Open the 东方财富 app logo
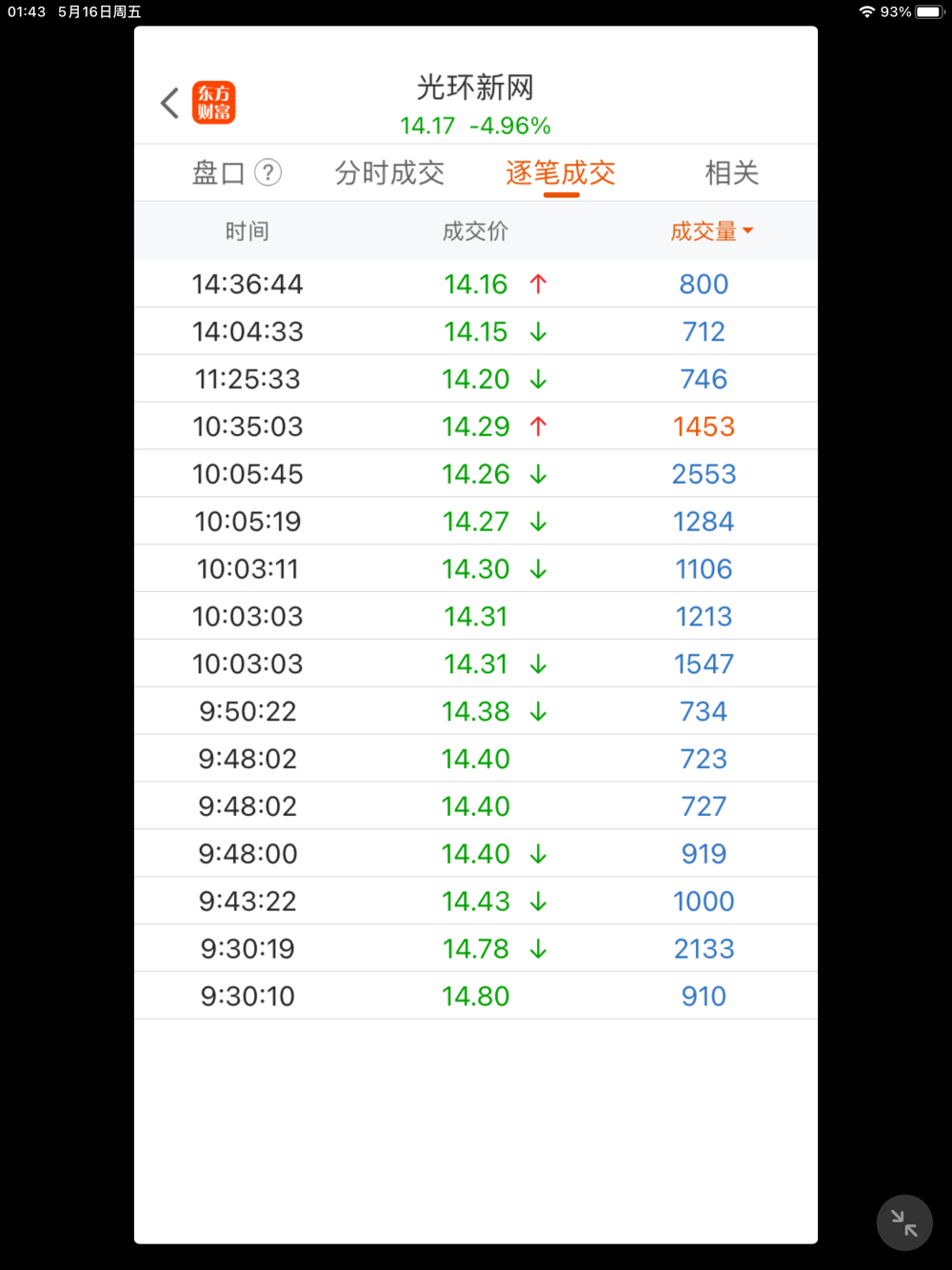Image resolution: width=952 pixels, height=1270 pixels. [214, 103]
